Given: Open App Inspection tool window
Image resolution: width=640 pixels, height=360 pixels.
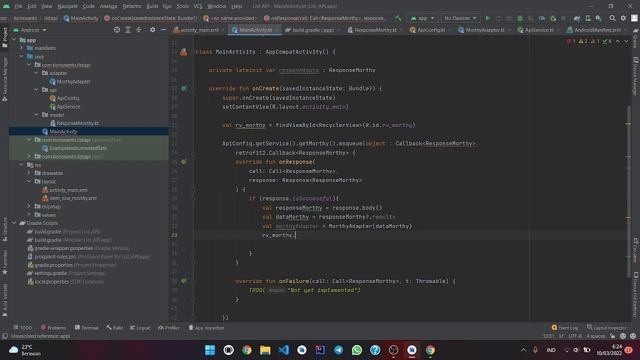Looking at the screenshot, I should 207,327.
